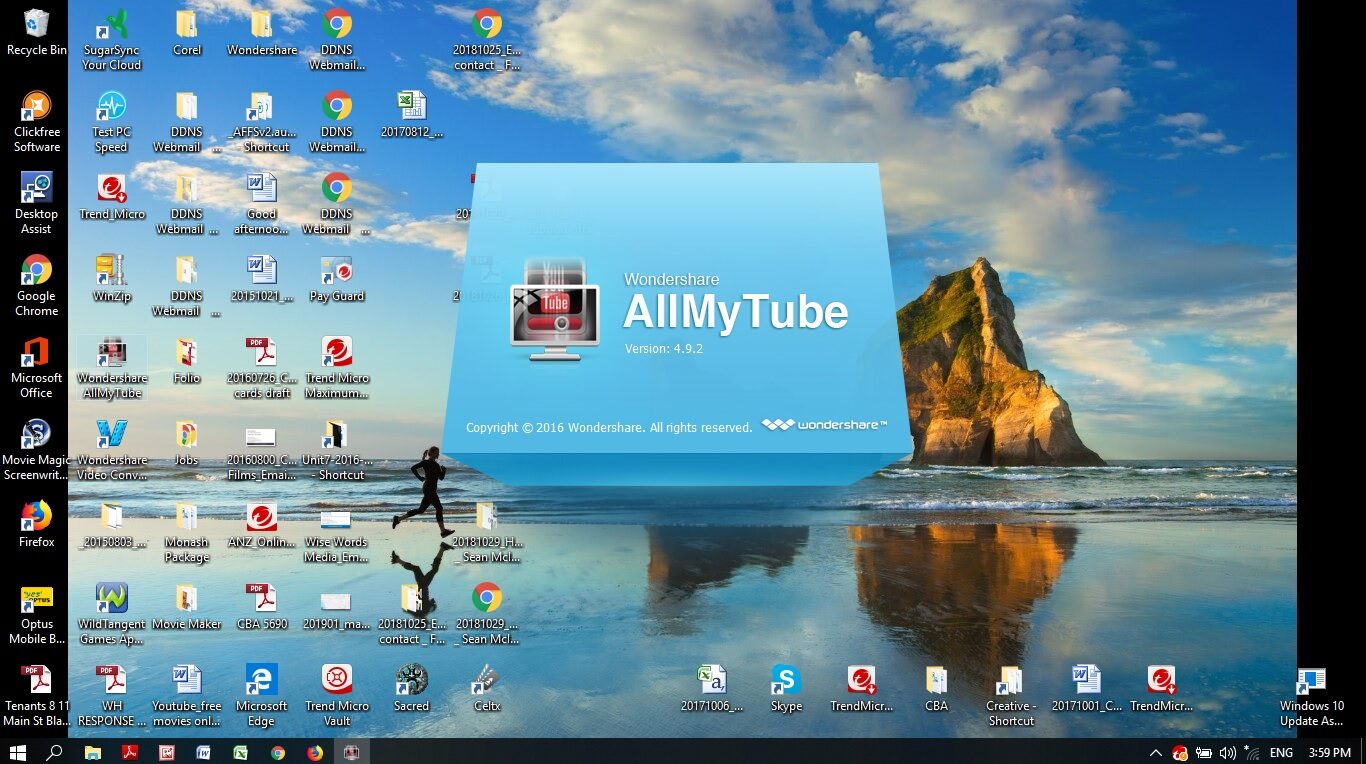Open Monash Package folder
Image resolution: width=1366 pixels, height=764 pixels.
click(x=187, y=532)
